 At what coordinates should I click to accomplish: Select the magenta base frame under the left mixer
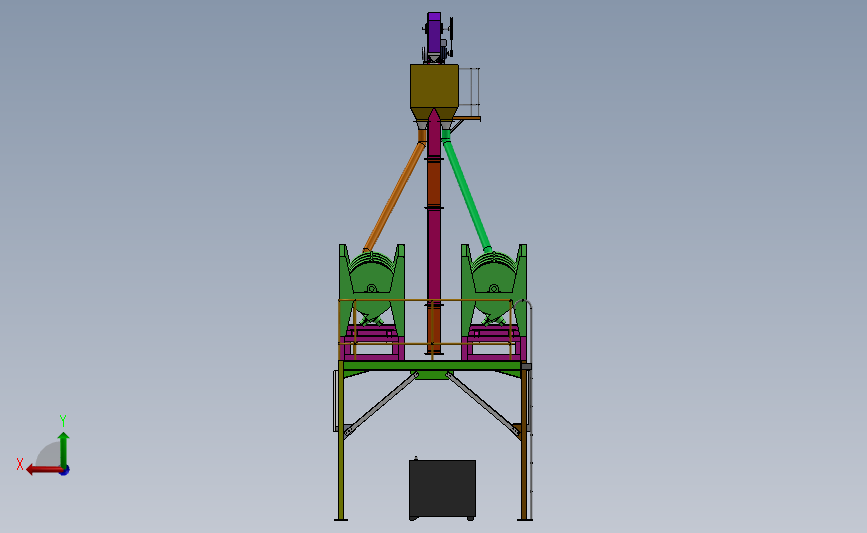coord(372,344)
